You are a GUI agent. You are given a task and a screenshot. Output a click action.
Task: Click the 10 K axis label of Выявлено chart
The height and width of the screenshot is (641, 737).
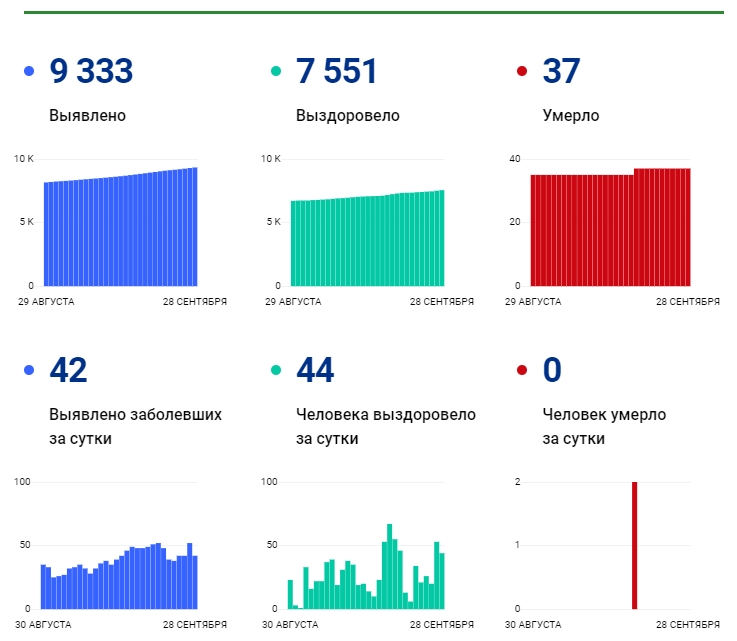[24, 159]
